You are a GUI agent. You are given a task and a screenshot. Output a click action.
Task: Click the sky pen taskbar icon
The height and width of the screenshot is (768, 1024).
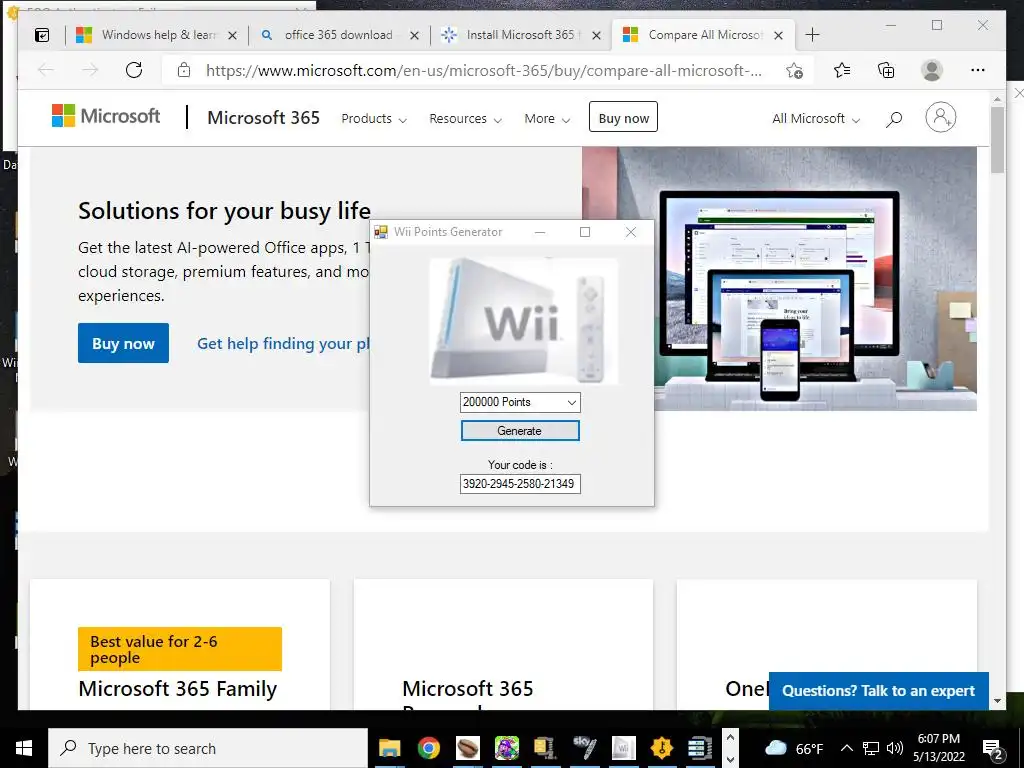pyautogui.click(x=584, y=748)
